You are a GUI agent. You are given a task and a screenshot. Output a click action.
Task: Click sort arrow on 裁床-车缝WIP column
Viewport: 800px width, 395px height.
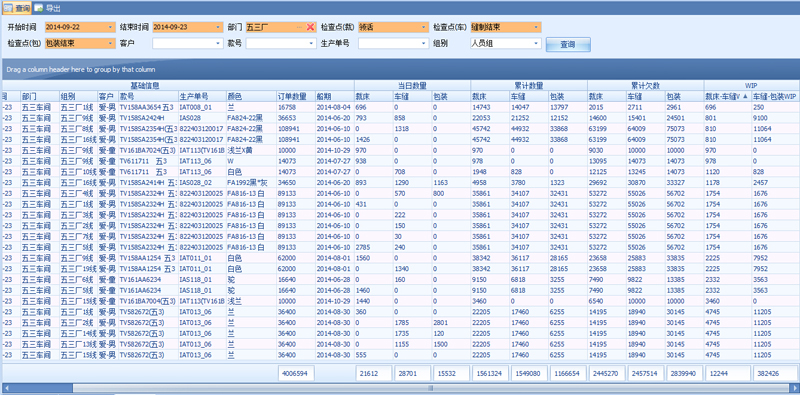click(x=745, y=96)
